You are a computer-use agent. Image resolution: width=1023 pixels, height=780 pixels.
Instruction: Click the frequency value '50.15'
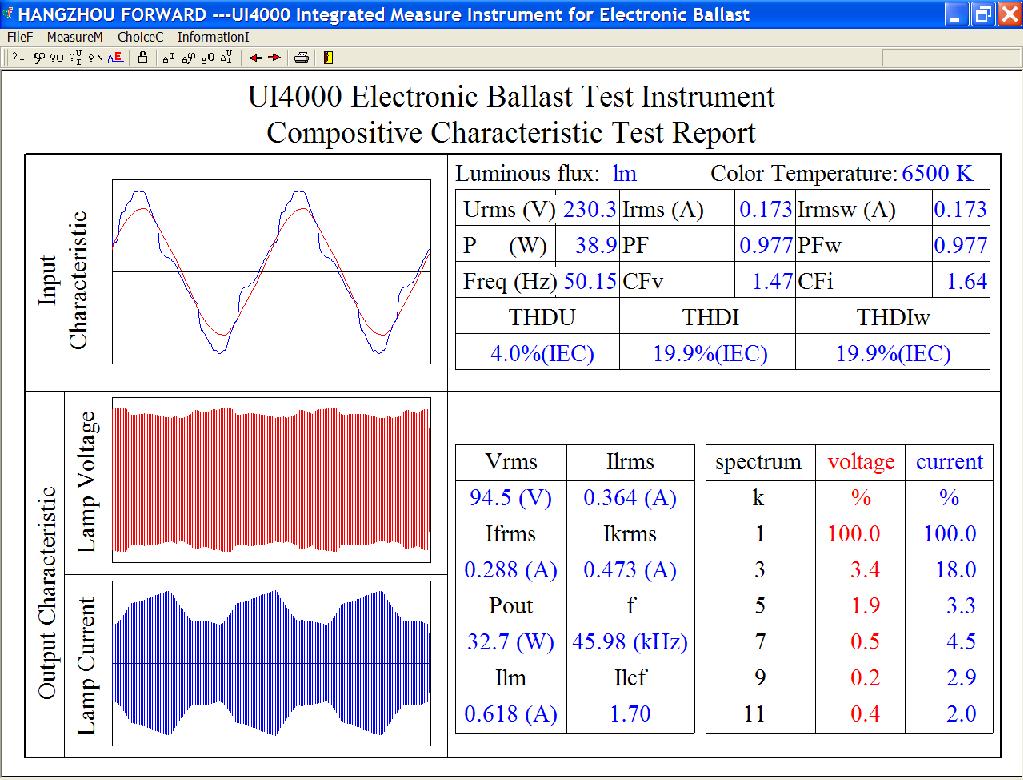coord(590,281)
